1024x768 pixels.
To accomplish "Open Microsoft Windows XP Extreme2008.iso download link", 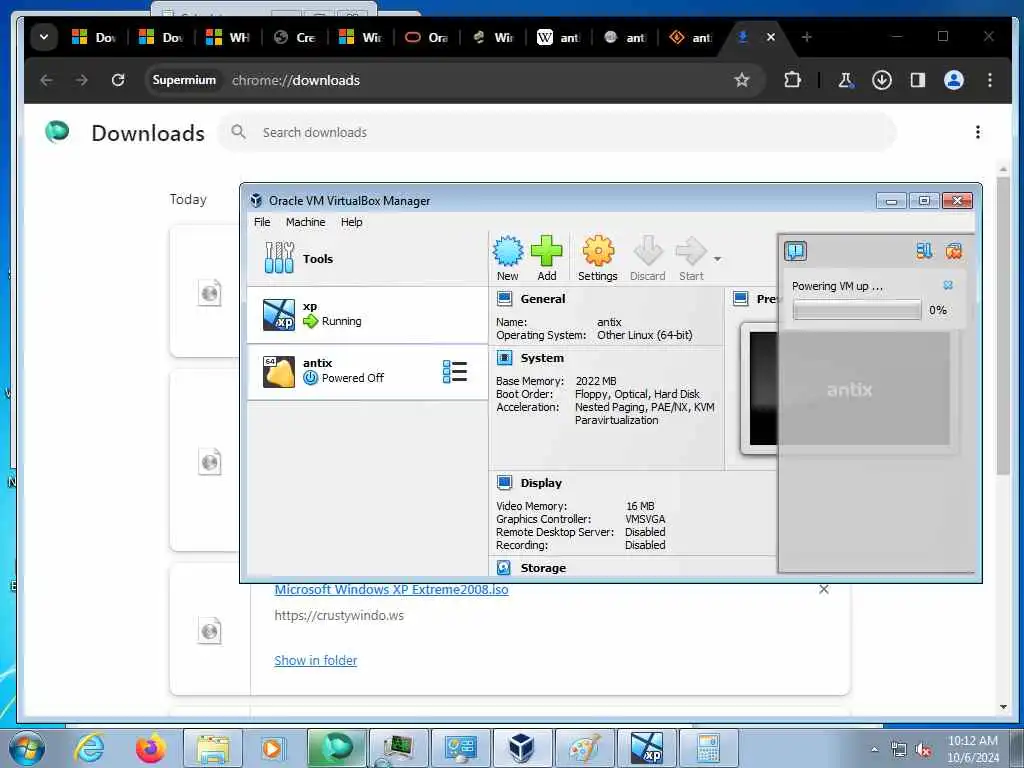I will [391, 590].
